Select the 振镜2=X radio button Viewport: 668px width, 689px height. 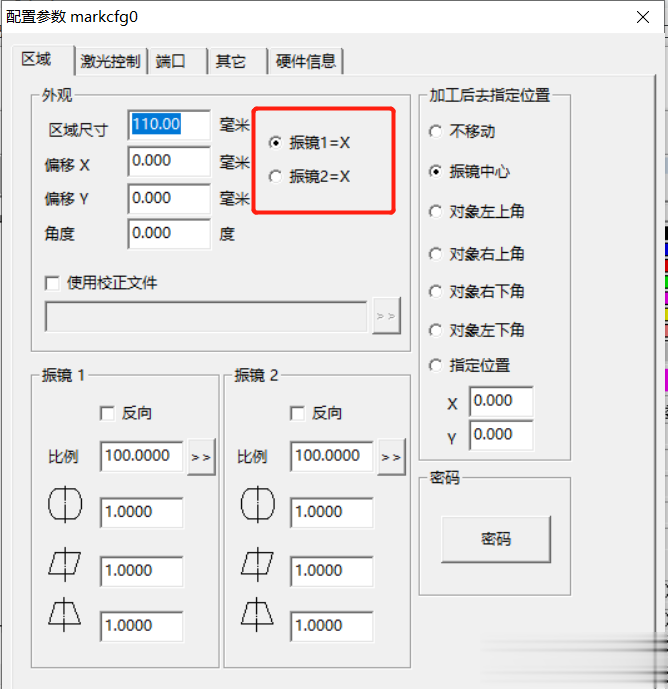309,177
